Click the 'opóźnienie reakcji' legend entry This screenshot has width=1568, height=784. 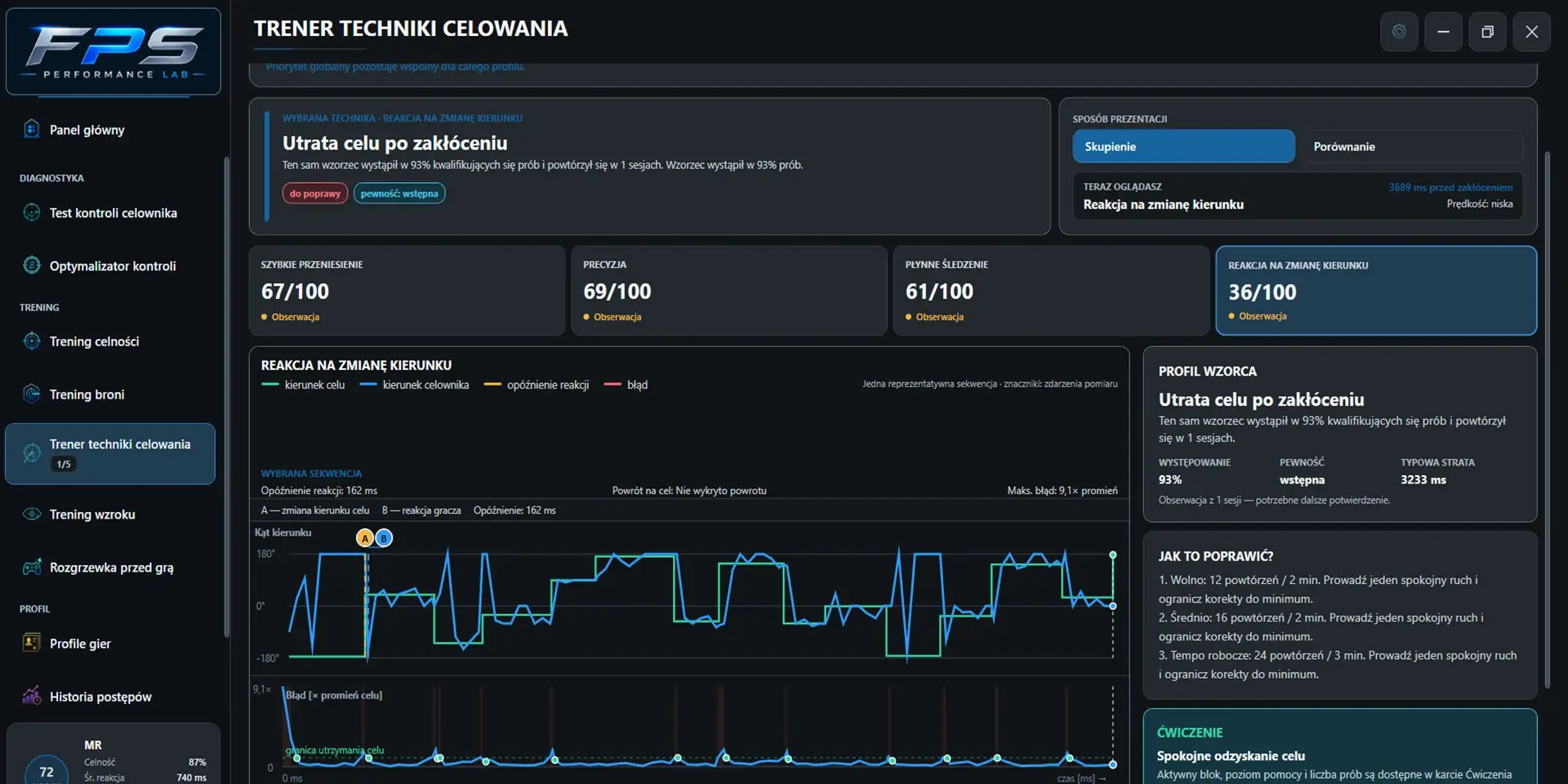pos(537,385)
